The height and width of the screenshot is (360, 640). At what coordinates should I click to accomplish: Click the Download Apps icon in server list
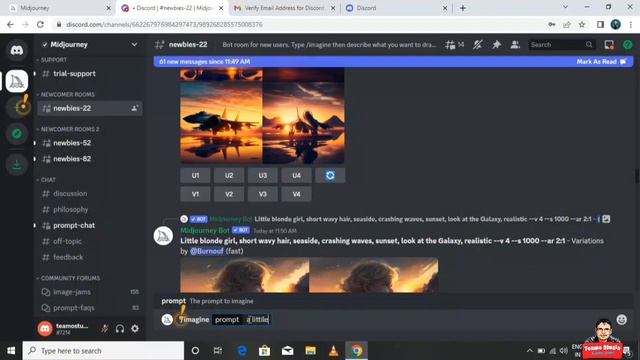pos(17,164)
